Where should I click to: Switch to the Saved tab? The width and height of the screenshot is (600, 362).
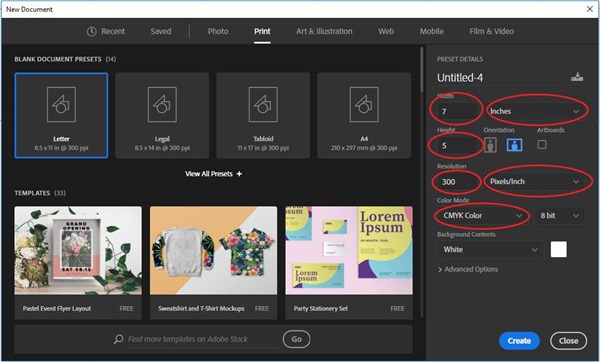pos(161,31)
